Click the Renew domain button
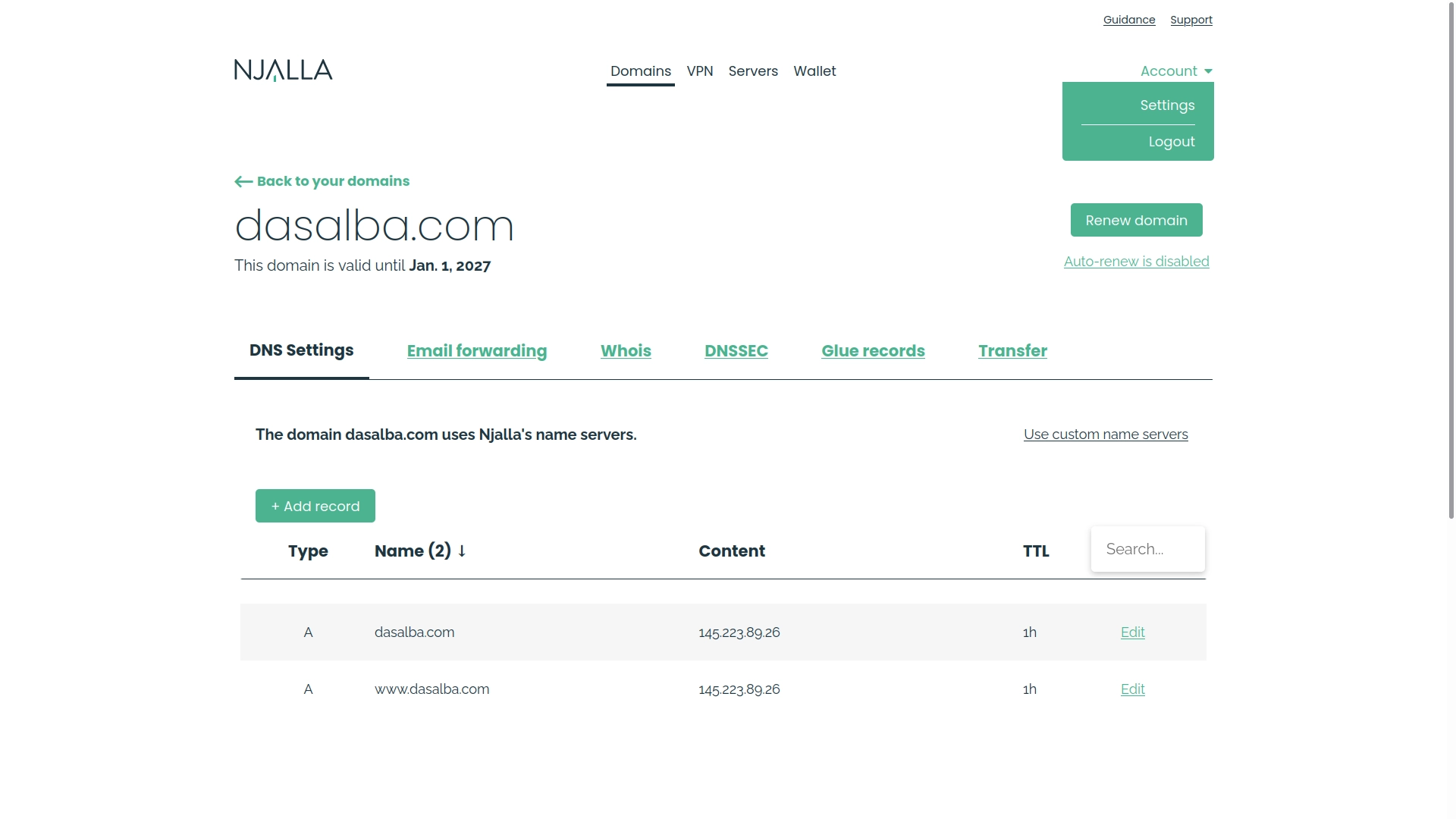Screen dimensions: 1456x819 1136,220
